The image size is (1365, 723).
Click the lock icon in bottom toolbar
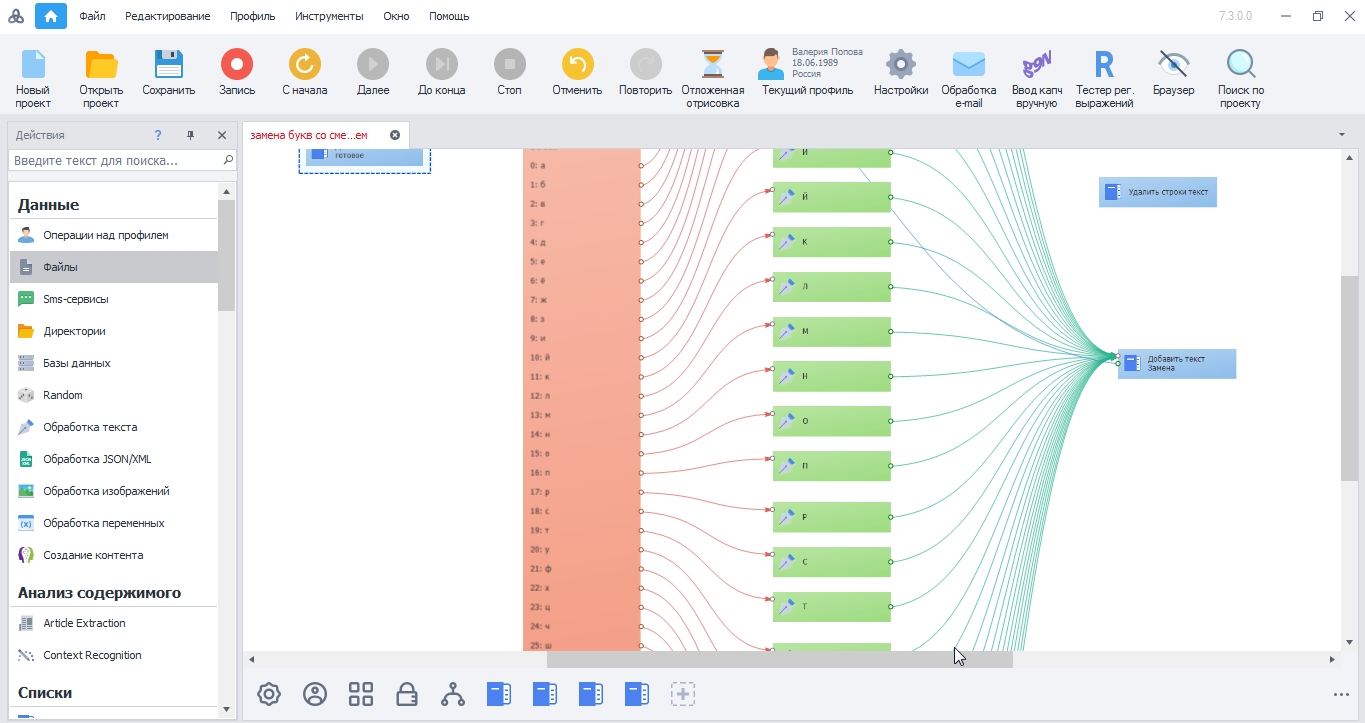pyautogui.click(x=407, y=694)
